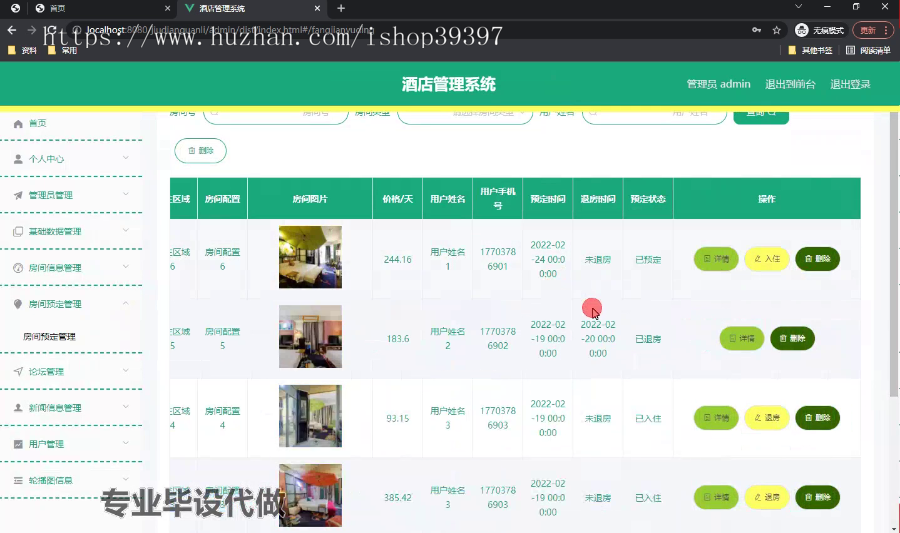
Task: Delete the 93.15 price row
Action: point(817,418)
